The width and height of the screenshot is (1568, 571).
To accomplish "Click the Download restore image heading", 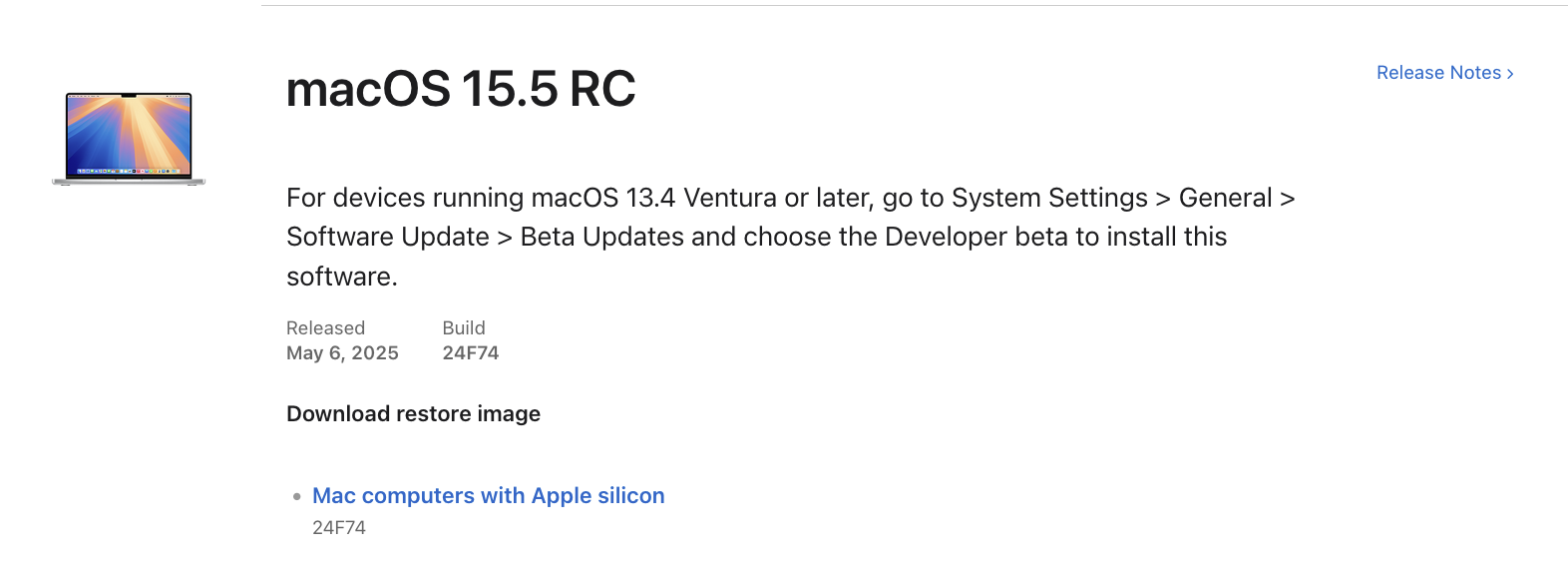I will pyautogui.click(x=413, y=414).
